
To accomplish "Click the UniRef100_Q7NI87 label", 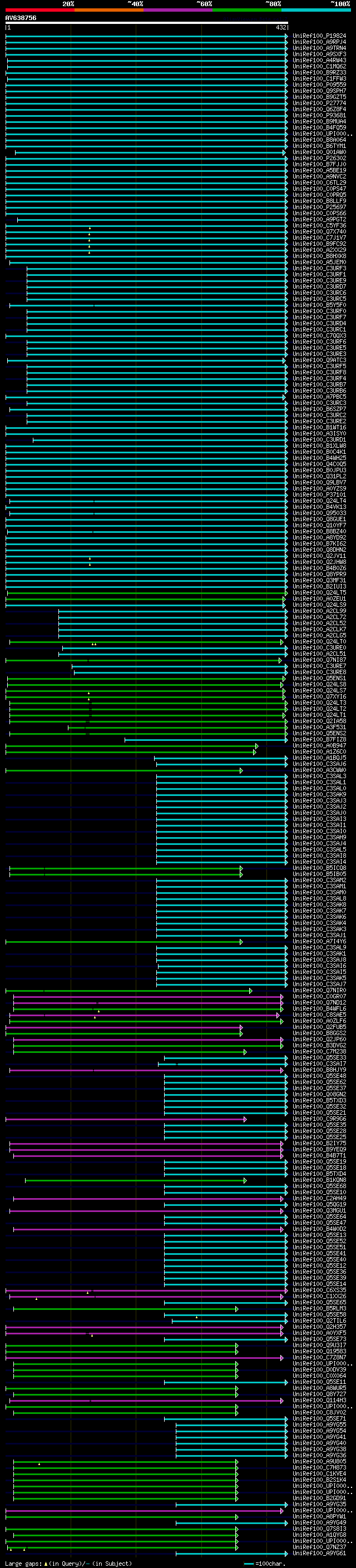I will click(319, 660).
